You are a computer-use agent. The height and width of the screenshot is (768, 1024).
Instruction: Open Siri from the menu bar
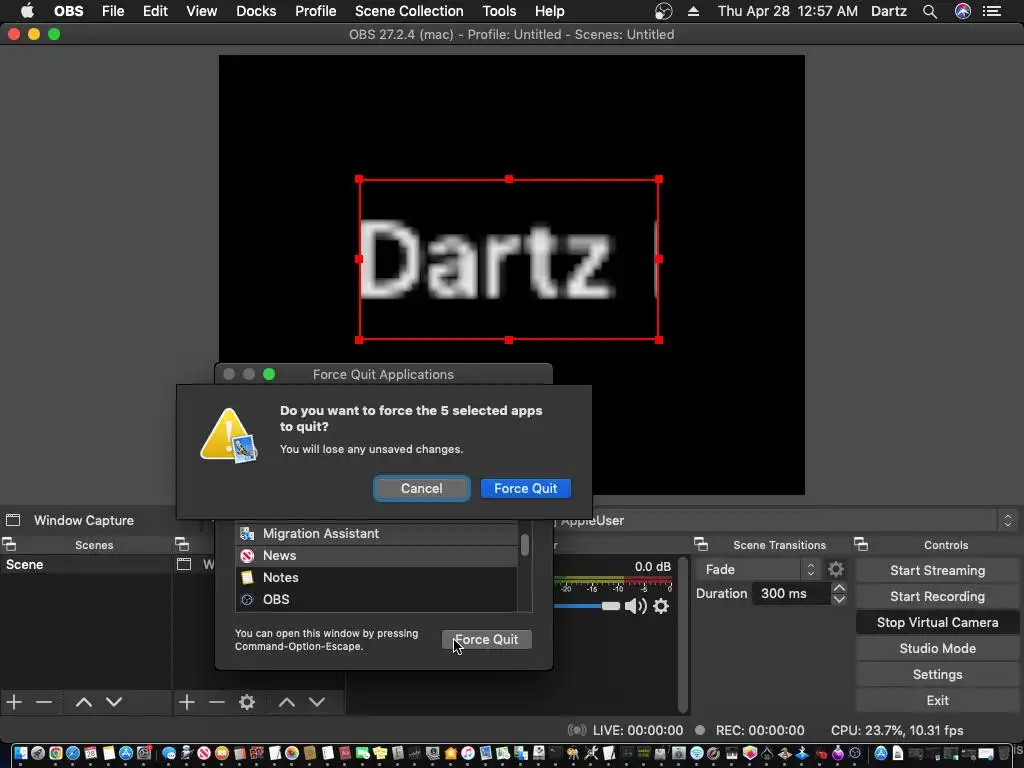963,11
